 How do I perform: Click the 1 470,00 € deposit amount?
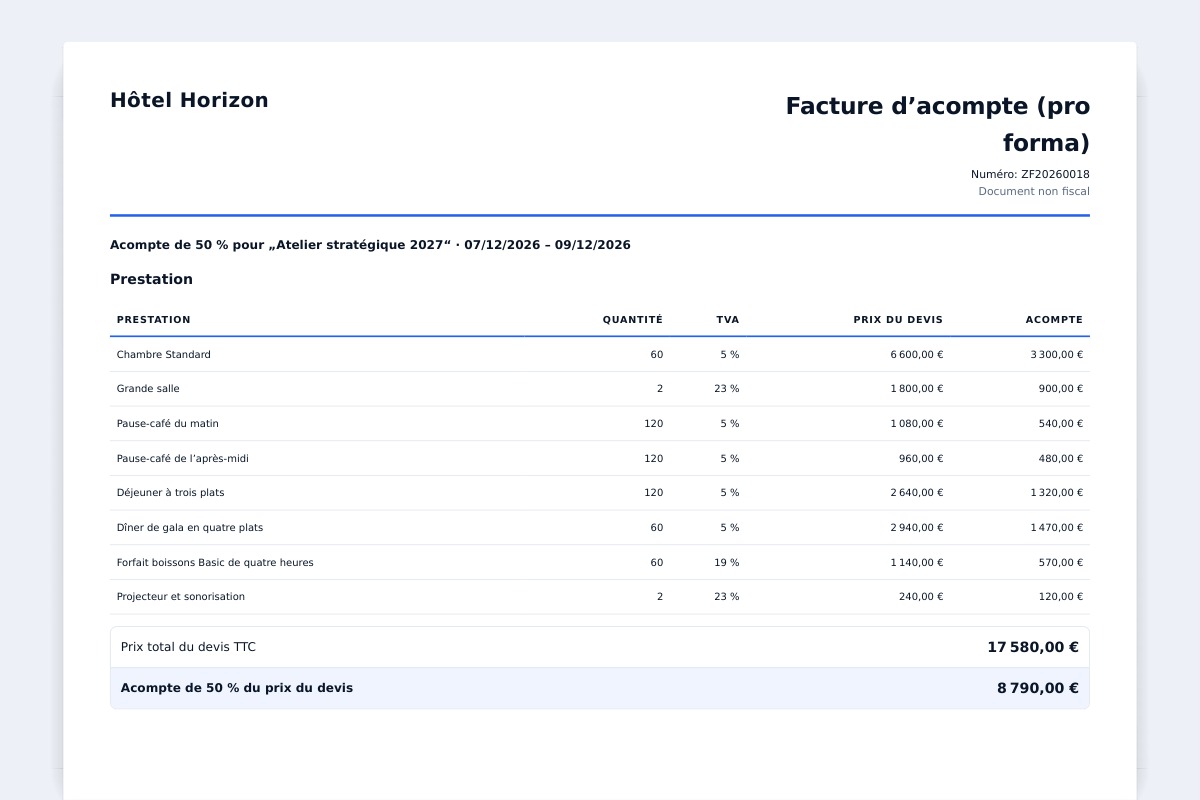click(x=1057, y=527)
